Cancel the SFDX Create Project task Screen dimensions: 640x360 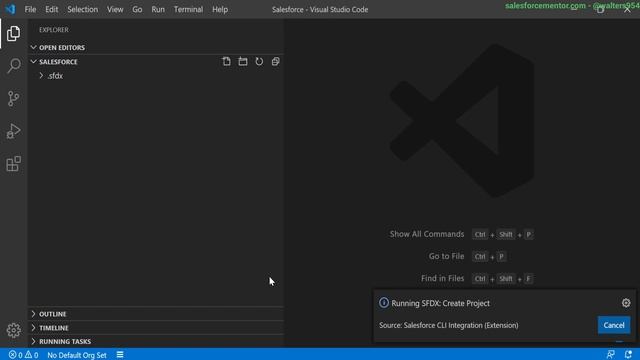(613, 325)
